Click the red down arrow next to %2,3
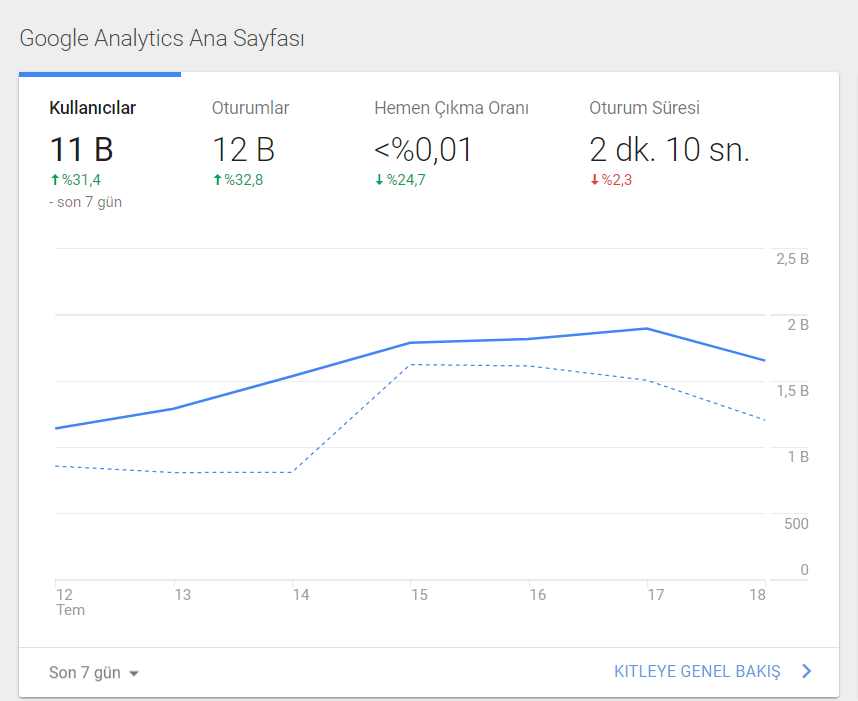 595,179
